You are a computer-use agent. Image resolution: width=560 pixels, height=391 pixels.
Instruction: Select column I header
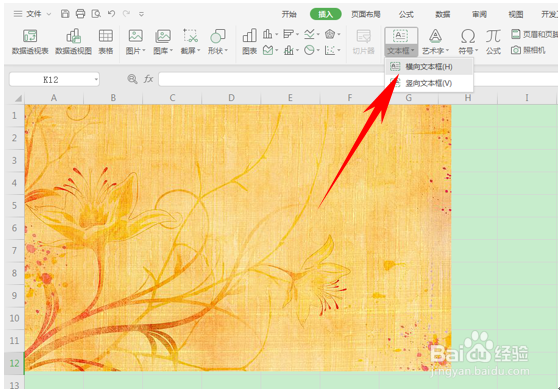tap(527, 98)
